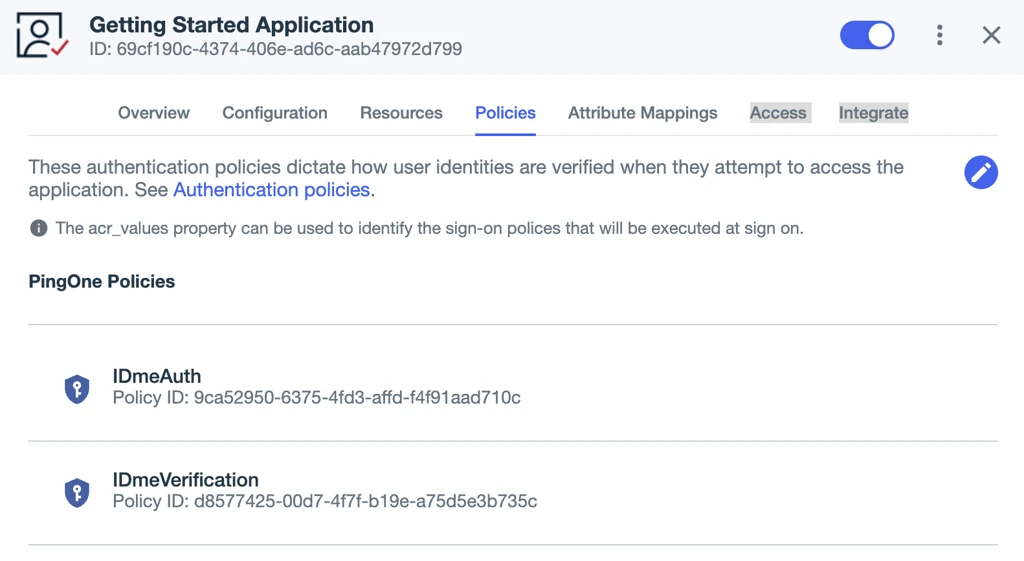1024x561 pixels.
Task: Disable the application with the toggle switch
Action: (x=867, y=35)
